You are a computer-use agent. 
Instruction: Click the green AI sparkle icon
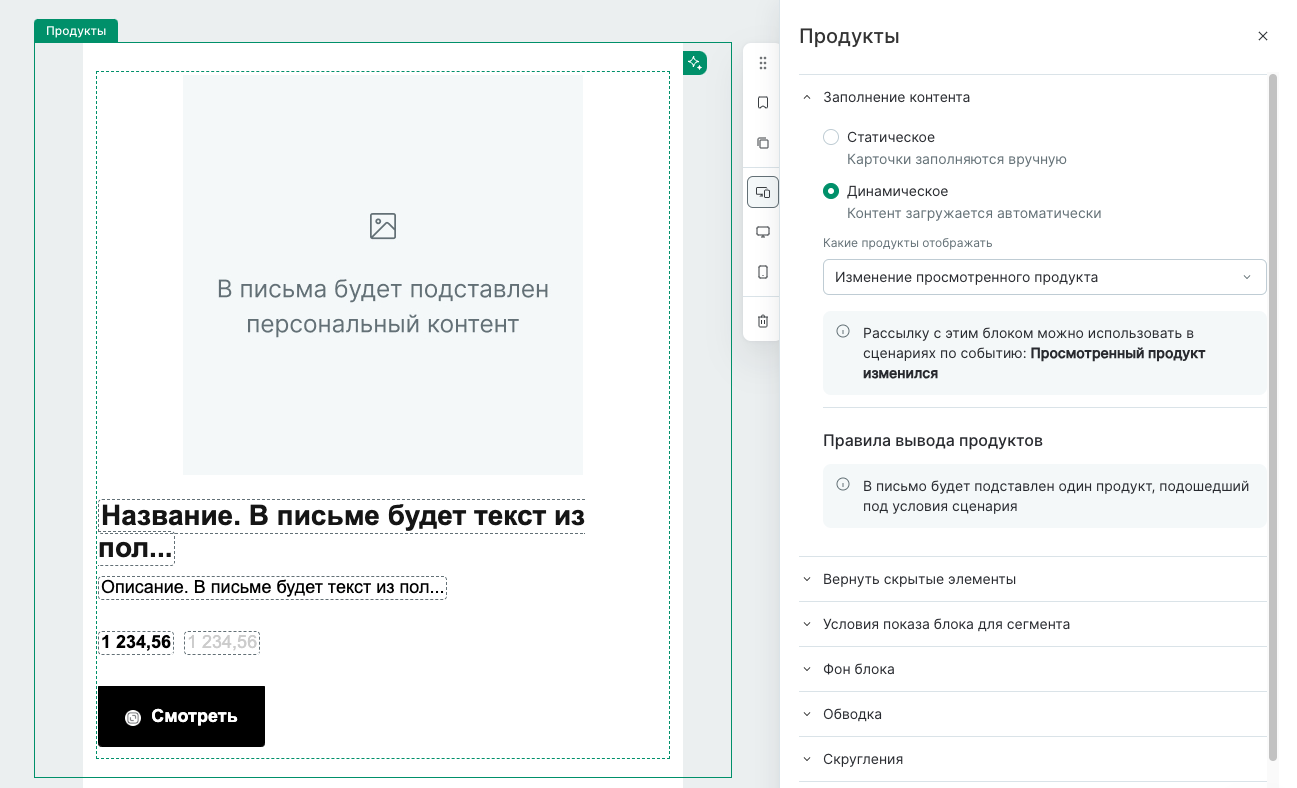pos(695,63)
